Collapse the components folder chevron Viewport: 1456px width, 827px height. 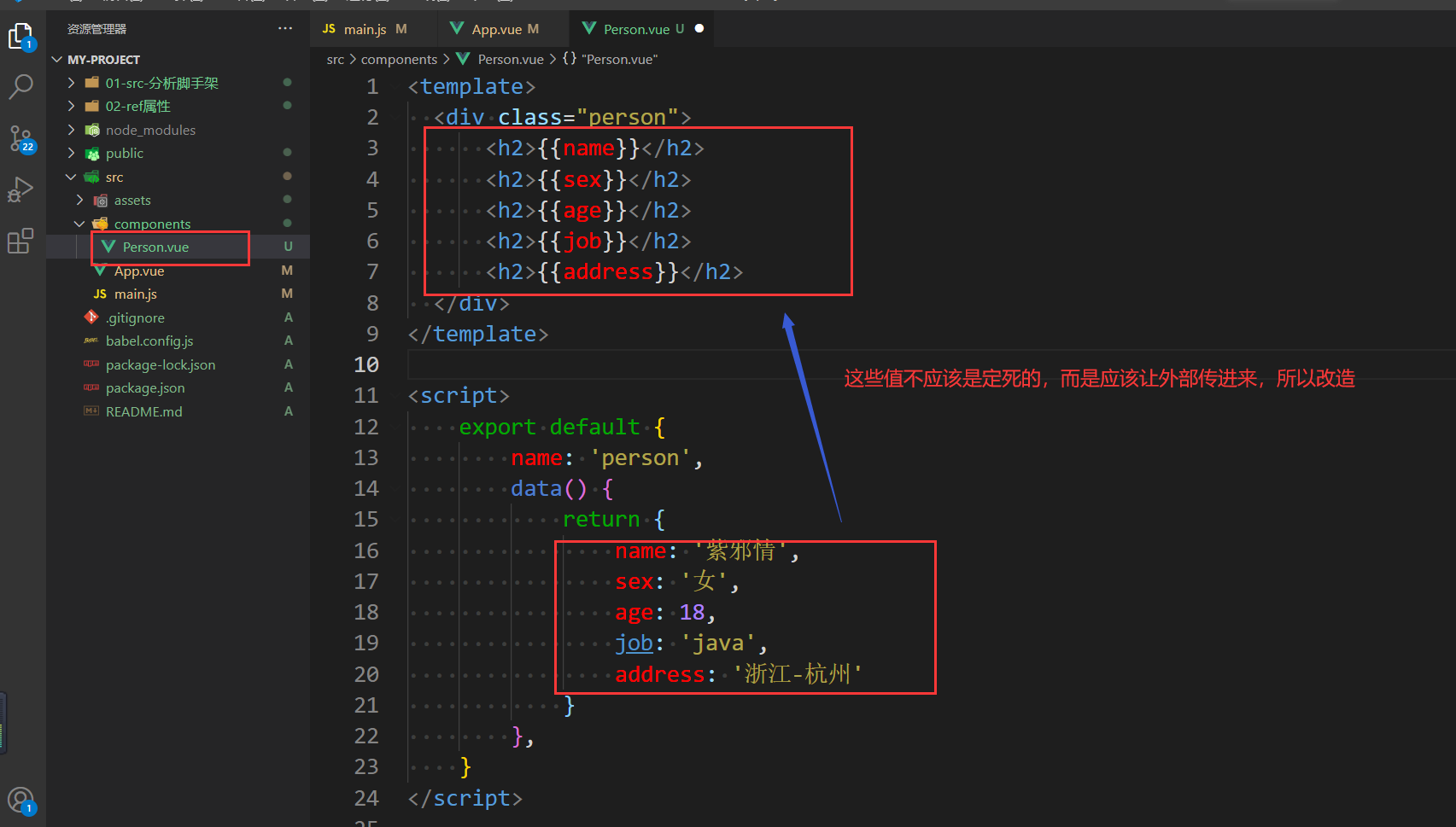tap(79, 224)
